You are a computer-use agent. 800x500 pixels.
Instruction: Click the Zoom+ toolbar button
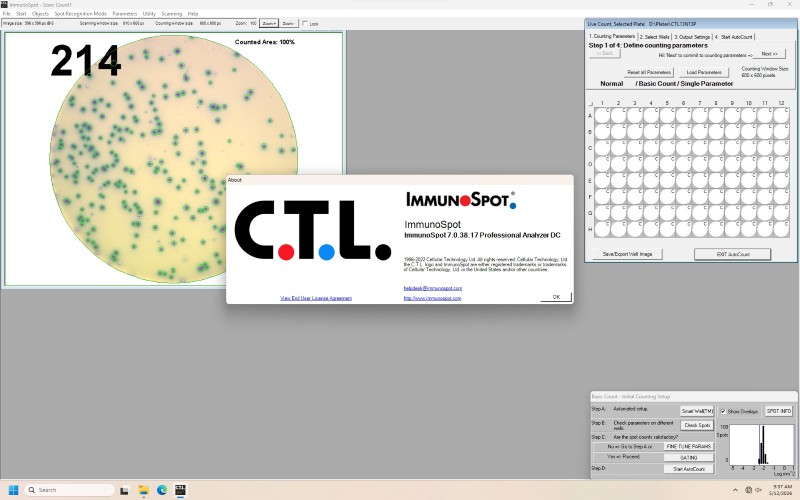(269, 23)
